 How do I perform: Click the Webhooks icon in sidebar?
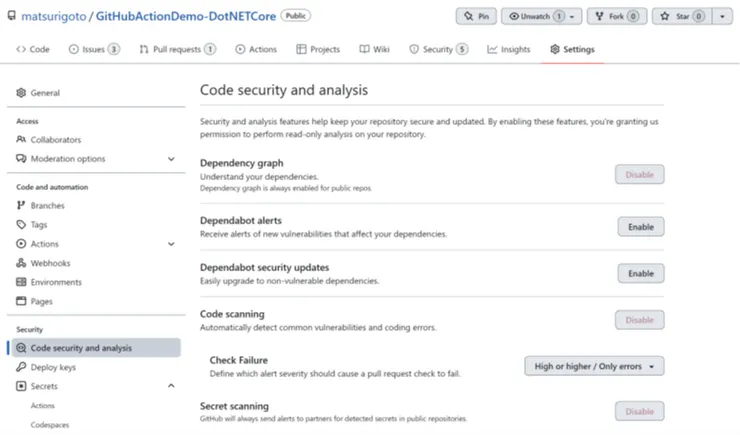(x=22, y=263)
